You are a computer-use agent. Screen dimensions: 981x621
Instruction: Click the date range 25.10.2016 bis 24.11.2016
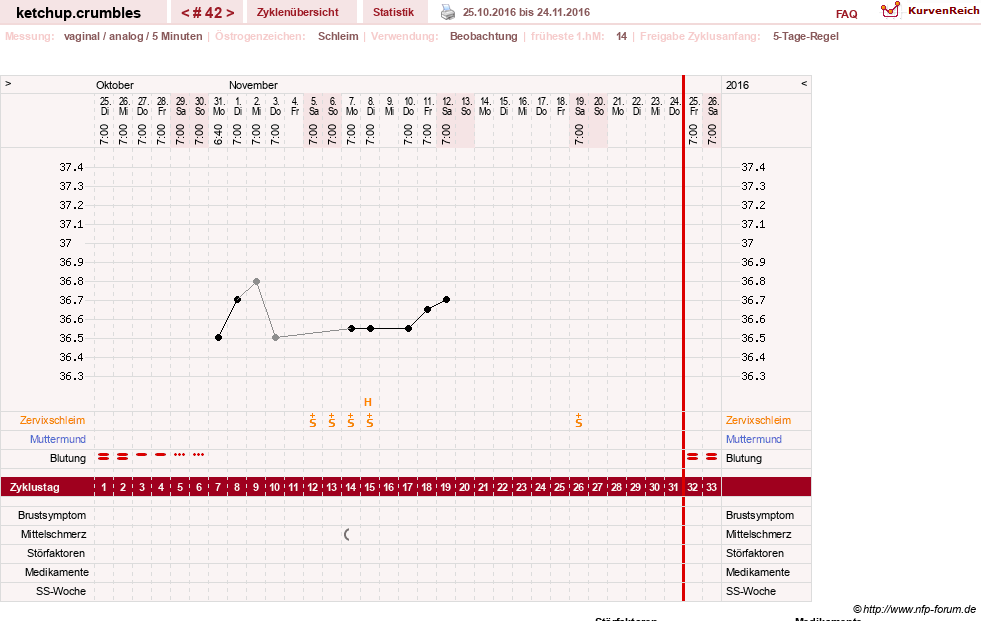[526, 12]
